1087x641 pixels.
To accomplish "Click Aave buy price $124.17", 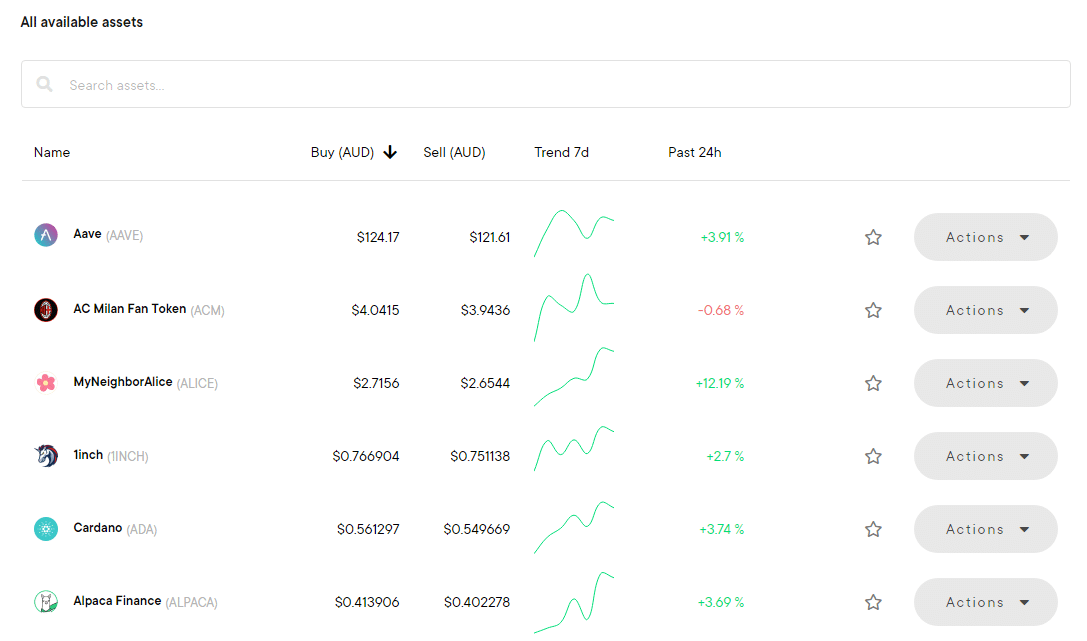I will pos(378,237).
